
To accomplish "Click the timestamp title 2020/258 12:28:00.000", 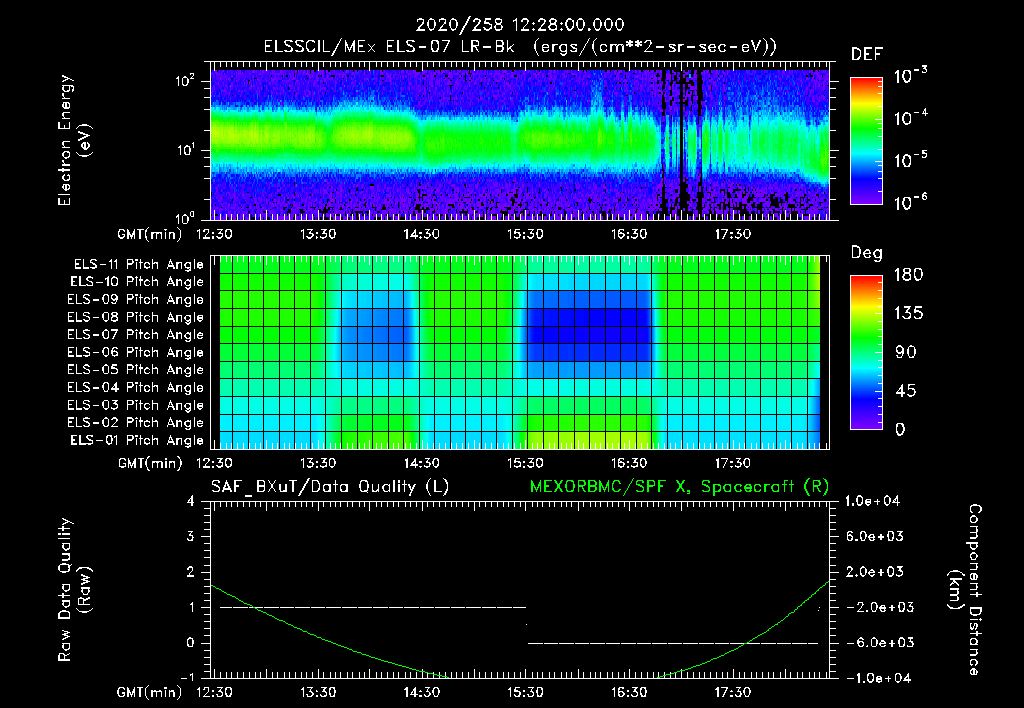I will [520, 25].
